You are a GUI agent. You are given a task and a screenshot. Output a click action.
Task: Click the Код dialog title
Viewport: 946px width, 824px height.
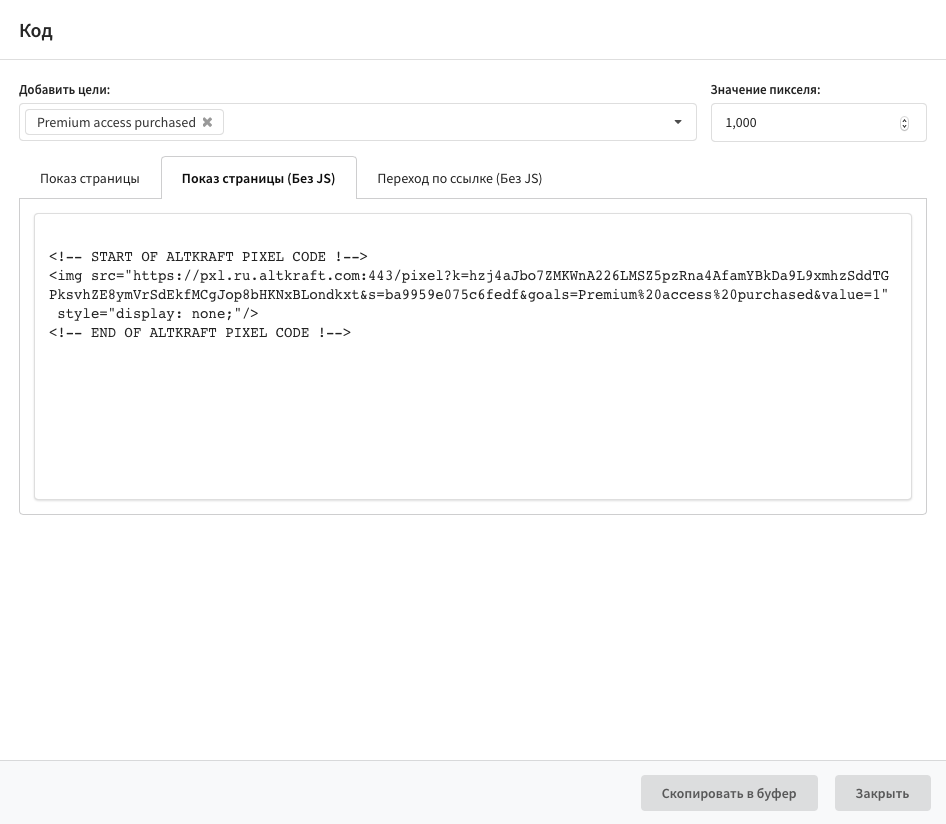[36, 30]
